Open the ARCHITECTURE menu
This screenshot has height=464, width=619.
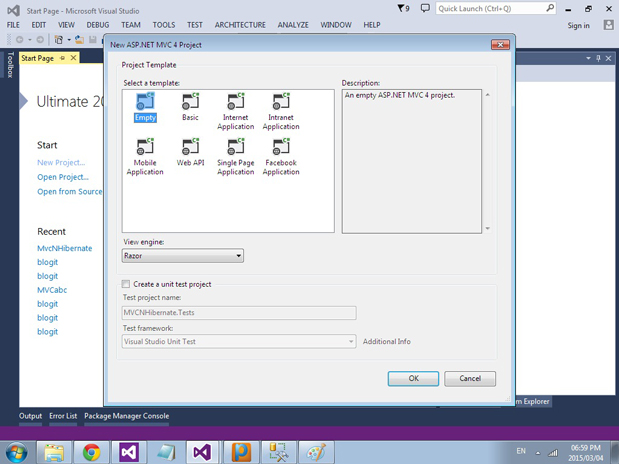tap(240, 25)
